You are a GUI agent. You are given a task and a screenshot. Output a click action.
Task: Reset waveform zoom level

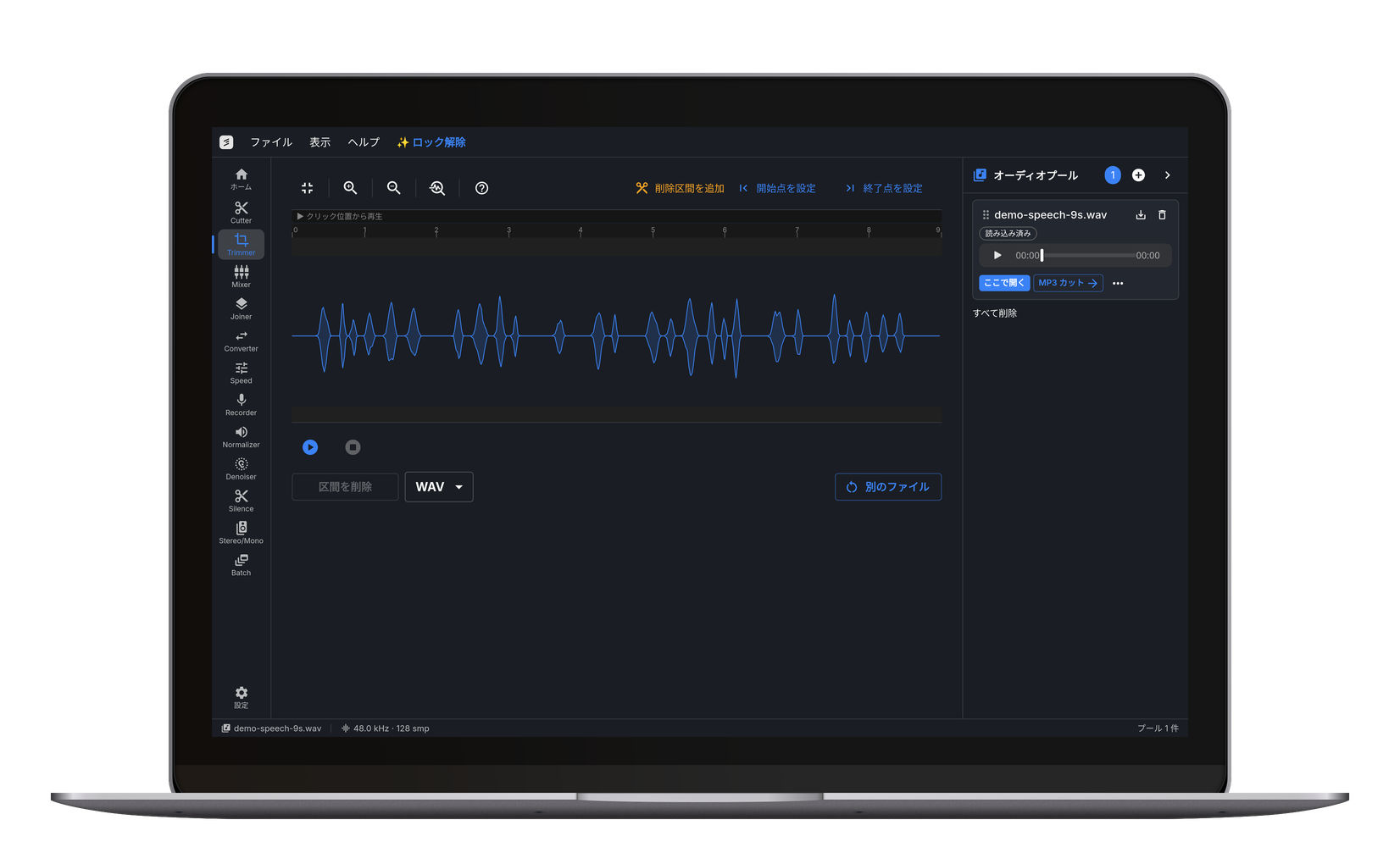click(437, 188)
